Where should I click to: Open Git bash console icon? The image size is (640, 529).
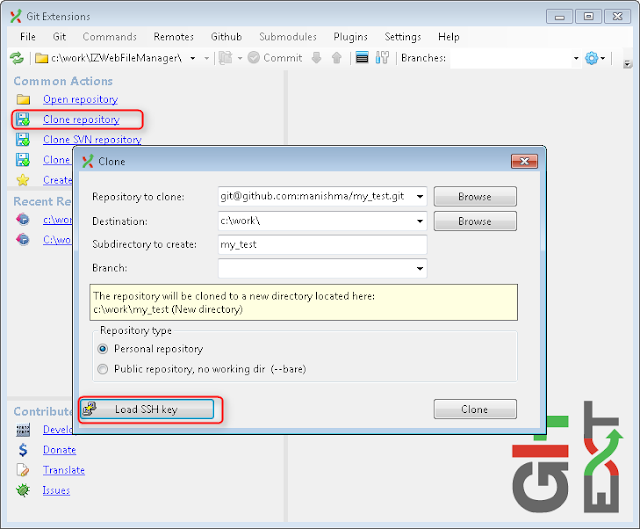click(362, 58)
